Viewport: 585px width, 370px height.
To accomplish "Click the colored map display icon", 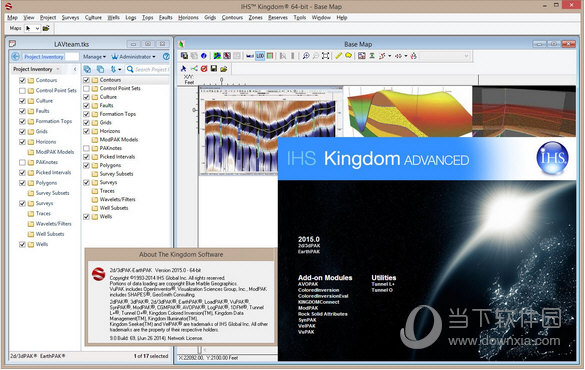I will click(x=217, y=56).
